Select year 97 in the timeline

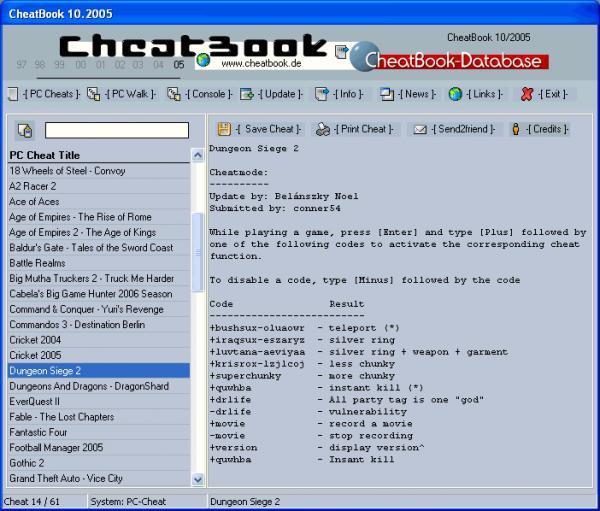click(21, 64)
